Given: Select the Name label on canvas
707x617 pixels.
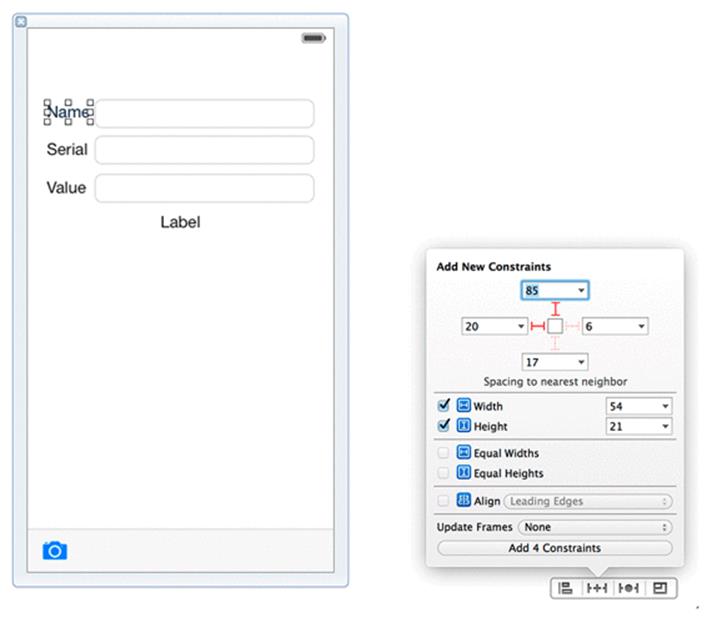Looking at the screenshot, I should click(68, 112).
